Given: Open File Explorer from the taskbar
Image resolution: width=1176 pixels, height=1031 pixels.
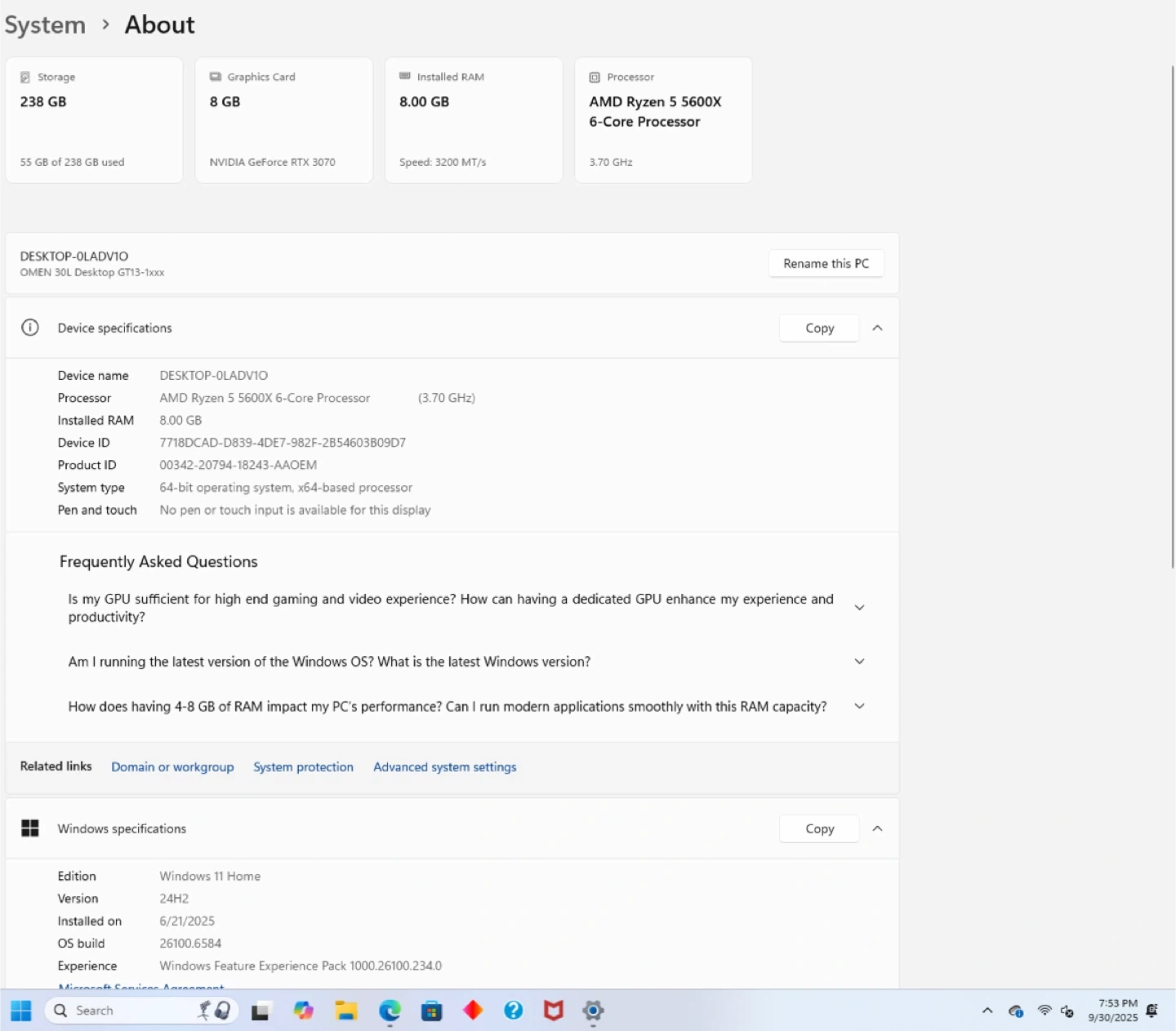Looking at the screenshot, I should [x=346, y=1011].
